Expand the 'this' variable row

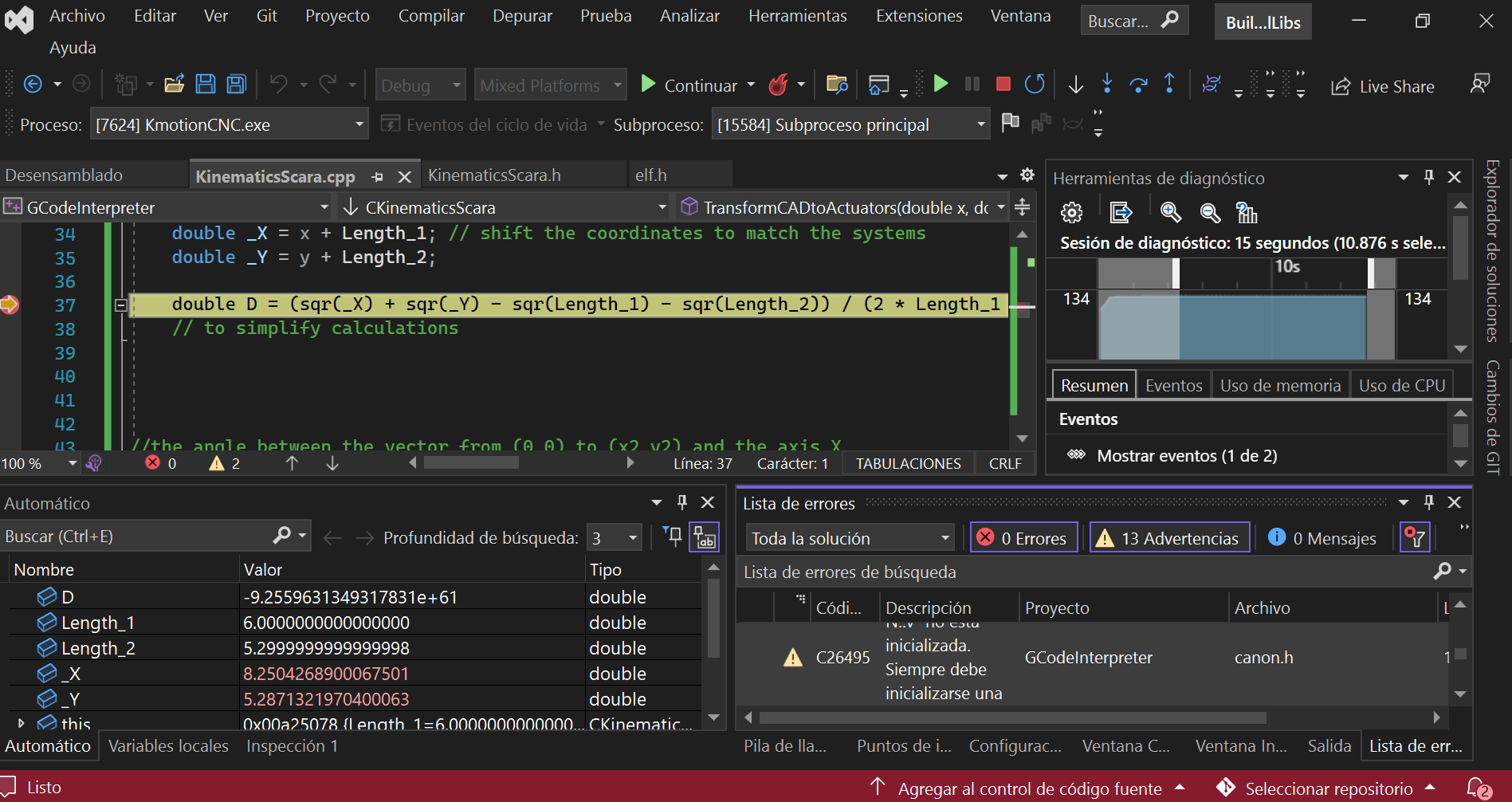click(22, 723)
